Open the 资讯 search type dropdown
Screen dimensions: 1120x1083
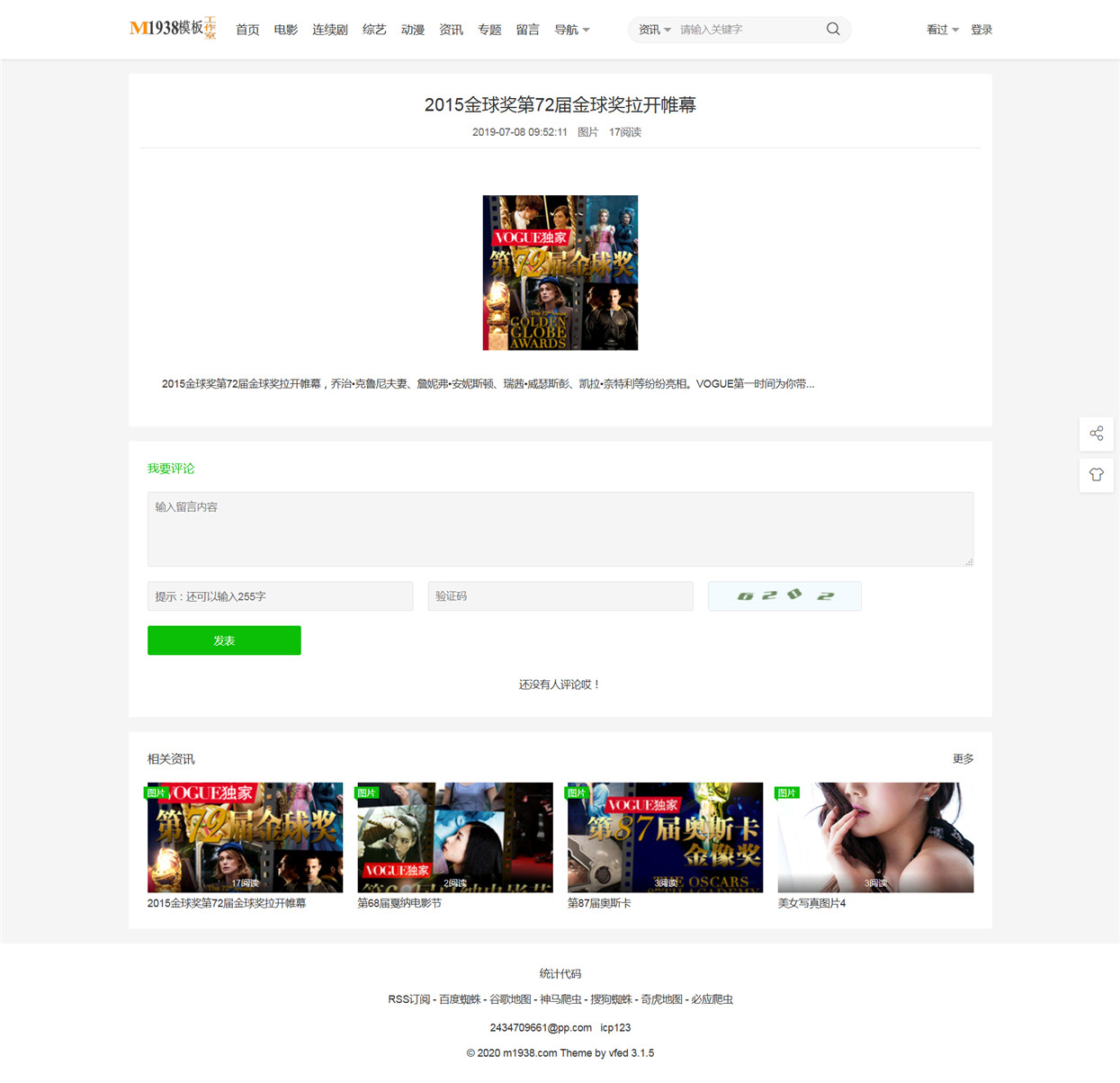pos(655,30)
